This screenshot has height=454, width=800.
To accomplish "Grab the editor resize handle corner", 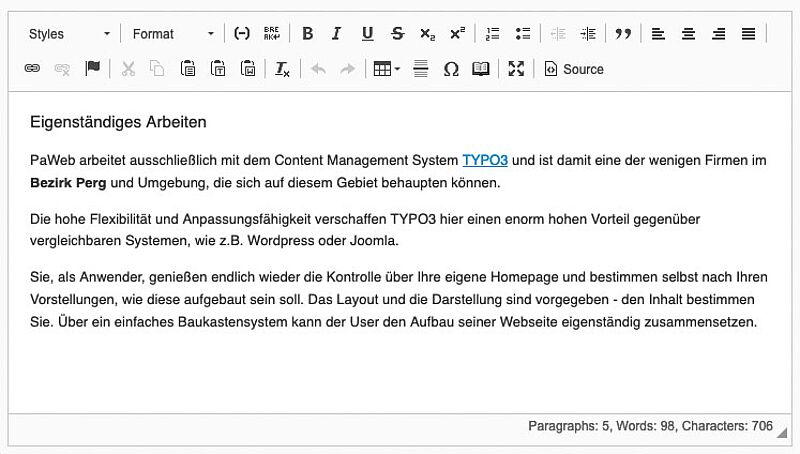I will (x=782, y=433).
